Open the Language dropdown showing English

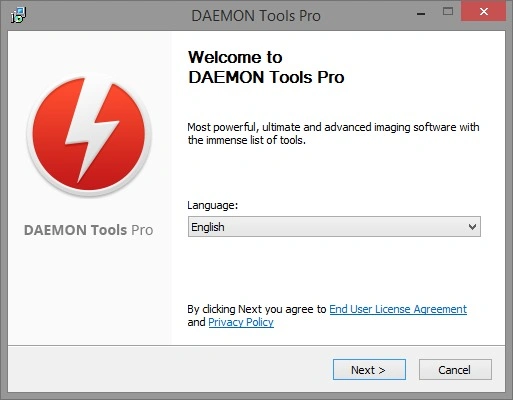point(334,227)
